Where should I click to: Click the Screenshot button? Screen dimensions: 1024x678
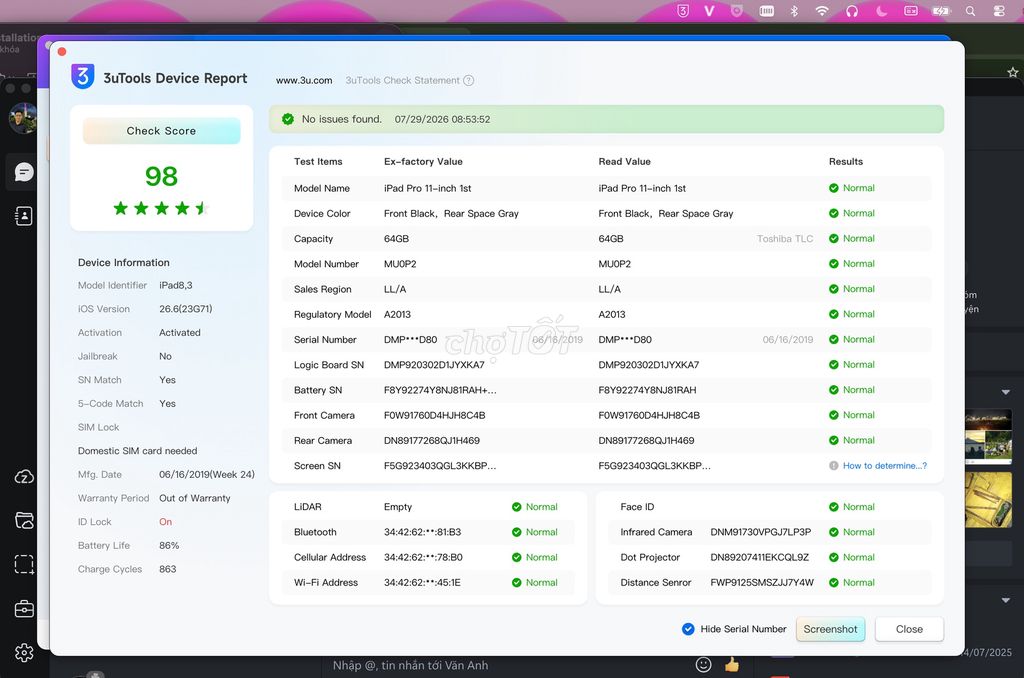pos(830,629)
